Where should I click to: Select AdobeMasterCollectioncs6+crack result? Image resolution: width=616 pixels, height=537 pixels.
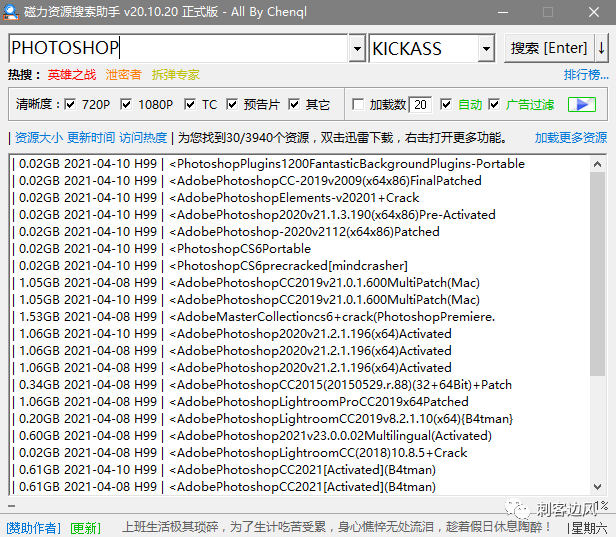301,317
